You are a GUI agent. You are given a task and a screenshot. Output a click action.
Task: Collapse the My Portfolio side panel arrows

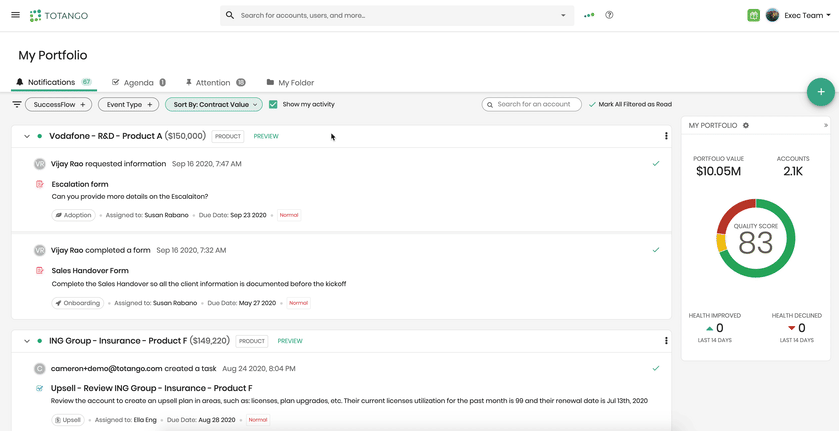[x=826, y=125]
